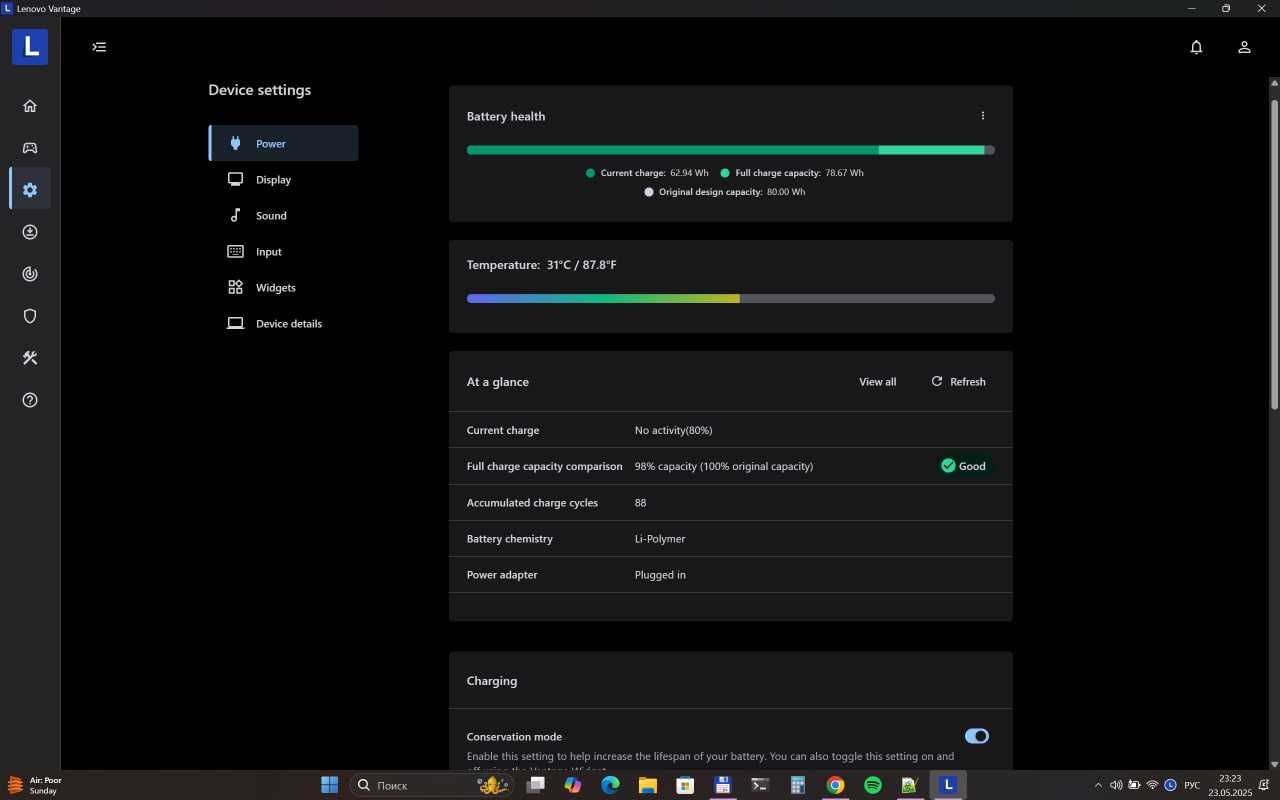Collapse the navigation menu with the hamburger icon

coord(99,47)
